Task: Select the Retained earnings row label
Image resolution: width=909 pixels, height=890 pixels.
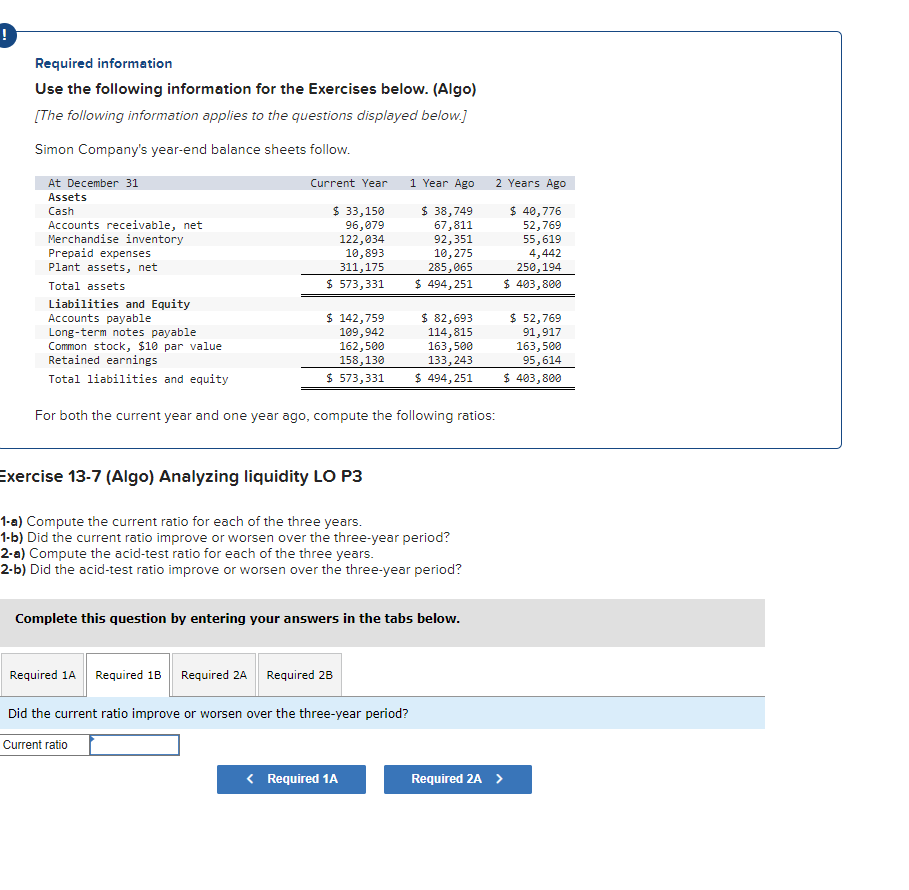Action: 103,360
